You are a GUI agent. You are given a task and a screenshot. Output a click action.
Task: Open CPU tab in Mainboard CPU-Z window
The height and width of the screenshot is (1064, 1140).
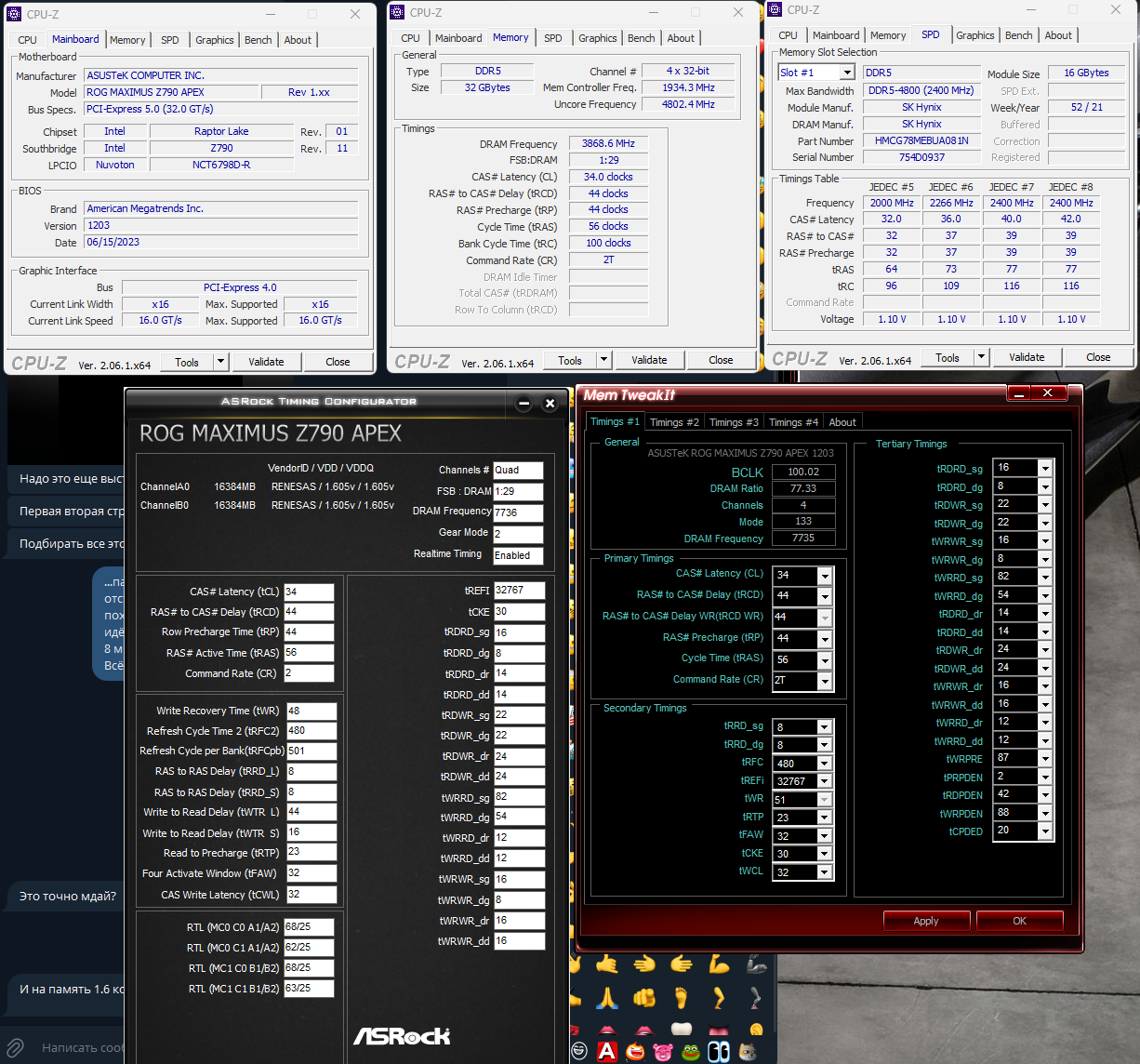[x=28, y=40]
